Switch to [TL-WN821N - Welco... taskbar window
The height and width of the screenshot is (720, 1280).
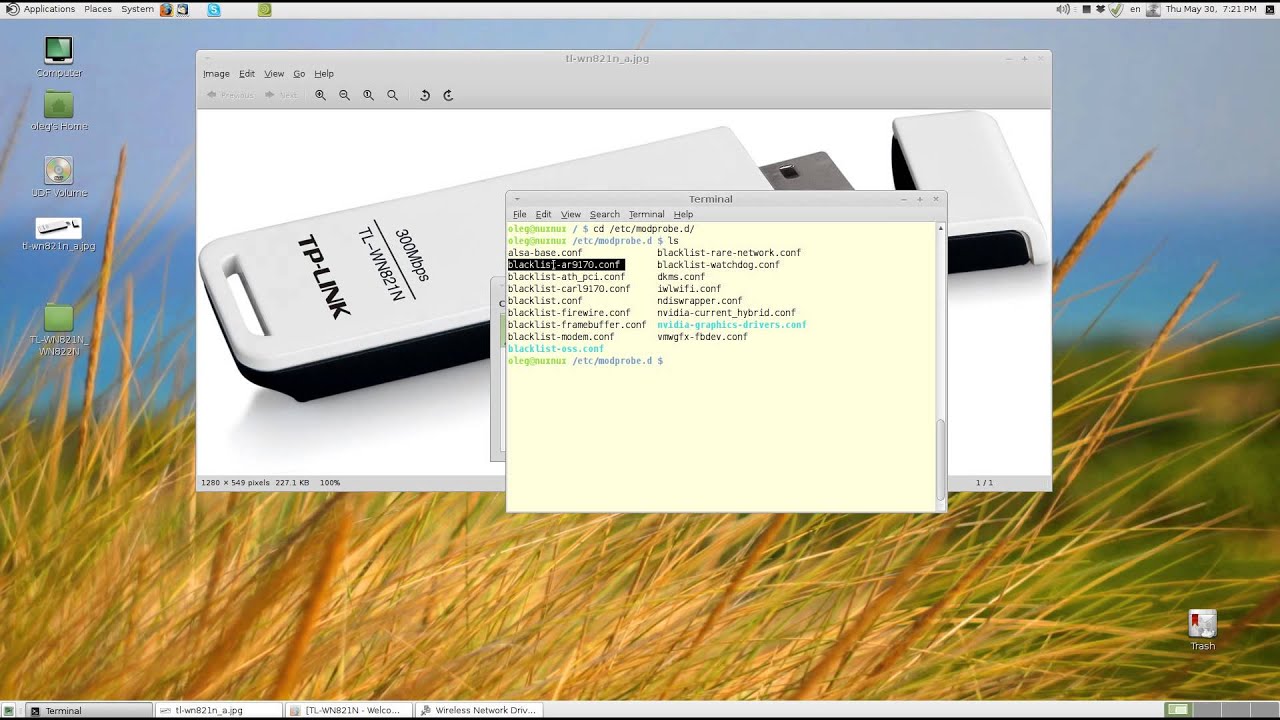click(350, 710)
